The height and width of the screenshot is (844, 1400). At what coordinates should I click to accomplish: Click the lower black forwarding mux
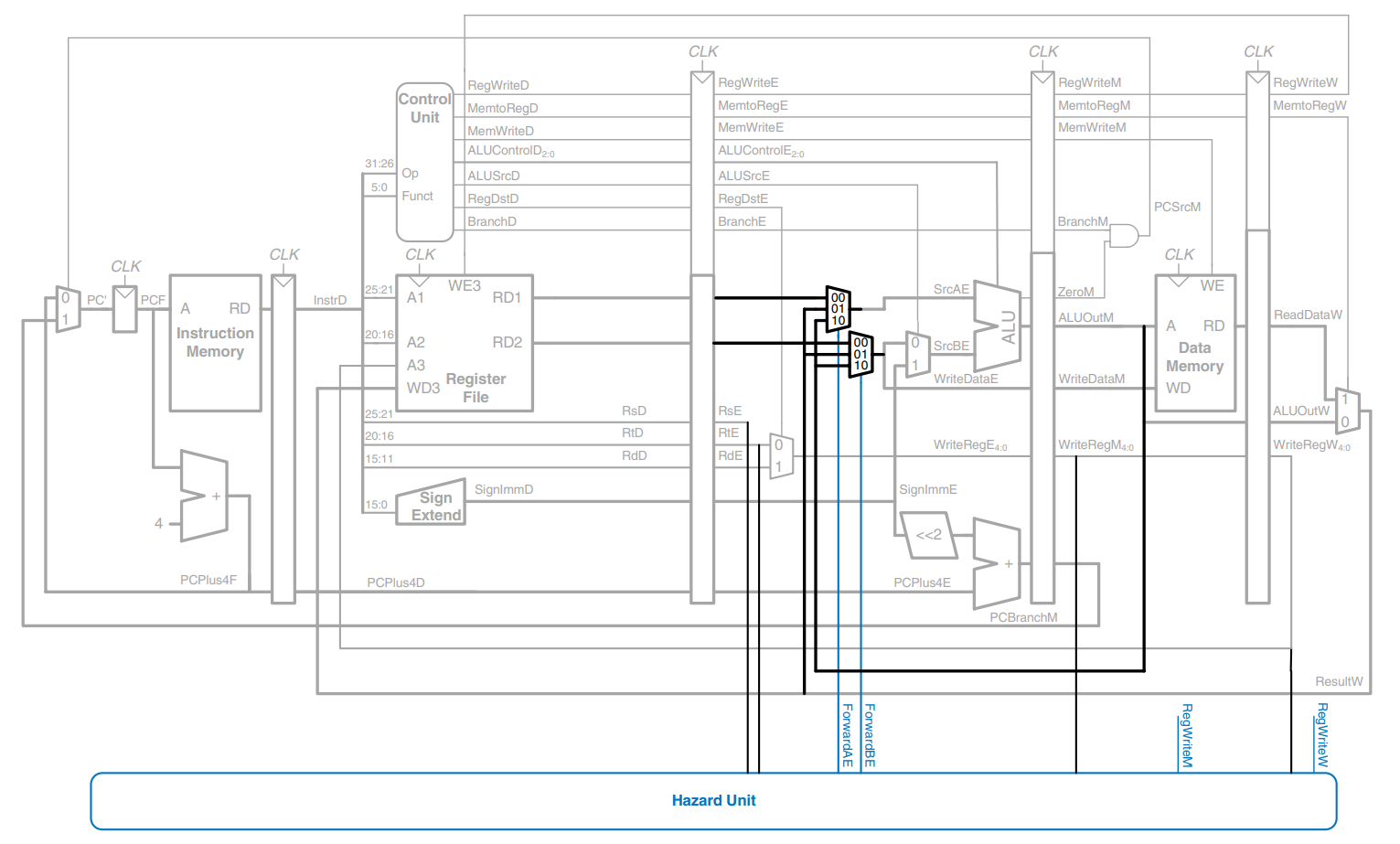coord(860,354)
